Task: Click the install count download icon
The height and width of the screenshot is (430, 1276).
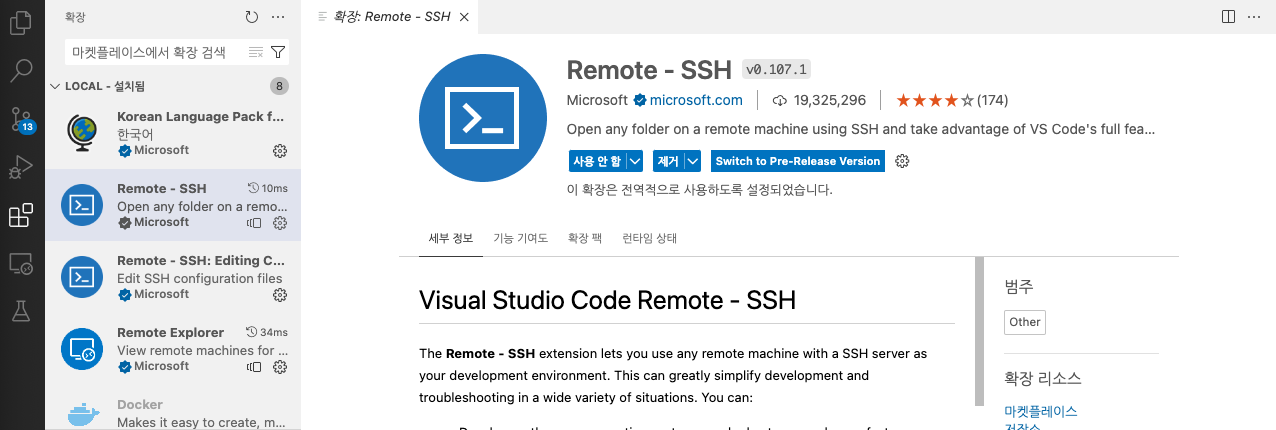Action: (x=780, y=100)
